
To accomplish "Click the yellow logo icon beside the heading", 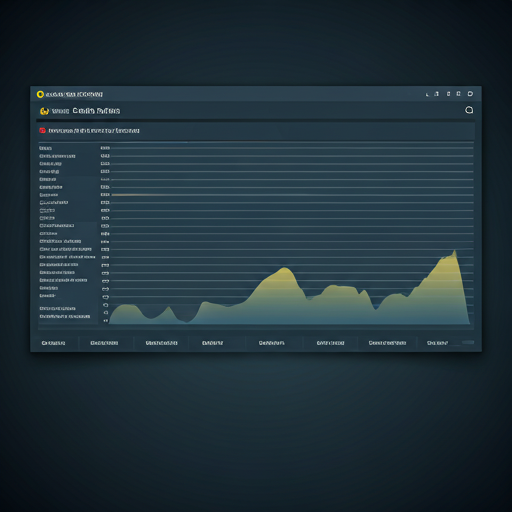I will (44, 111).
